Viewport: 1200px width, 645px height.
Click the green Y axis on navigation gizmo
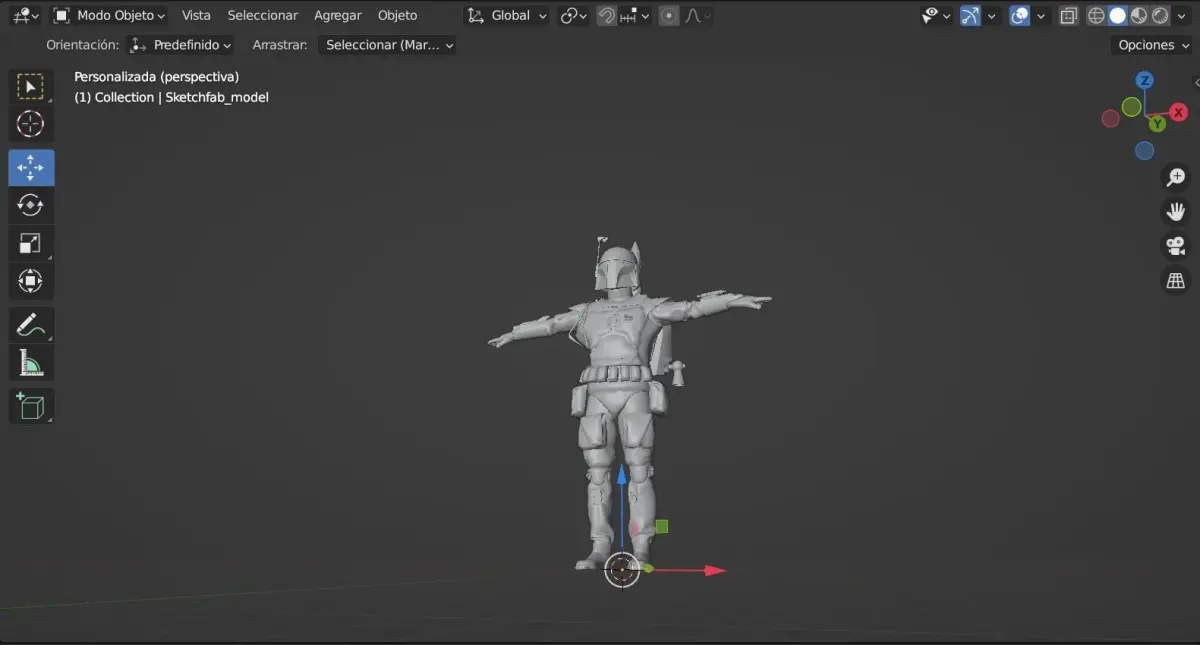tap(1157, 124)
